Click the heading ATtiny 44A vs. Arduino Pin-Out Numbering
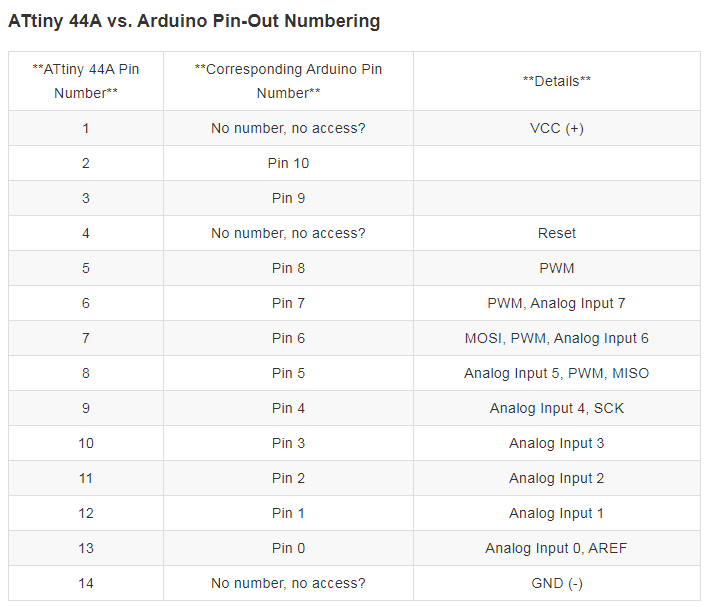 click(x=194, y=21)
